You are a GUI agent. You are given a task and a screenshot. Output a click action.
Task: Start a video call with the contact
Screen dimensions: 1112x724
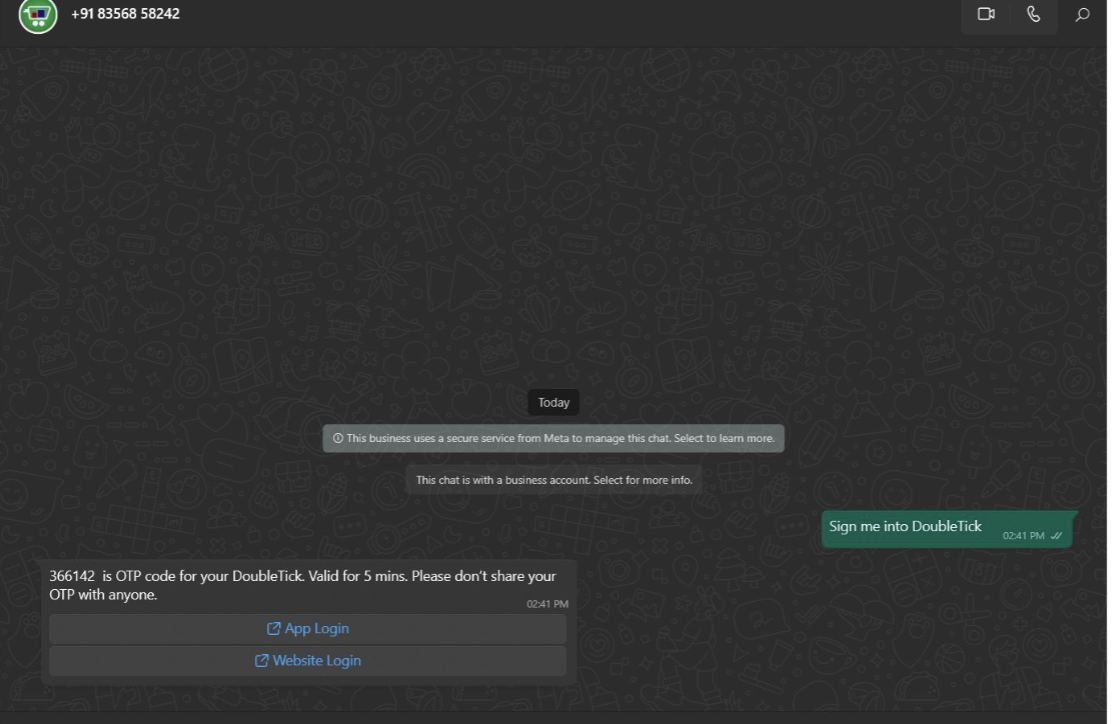(x=985, y=14)
